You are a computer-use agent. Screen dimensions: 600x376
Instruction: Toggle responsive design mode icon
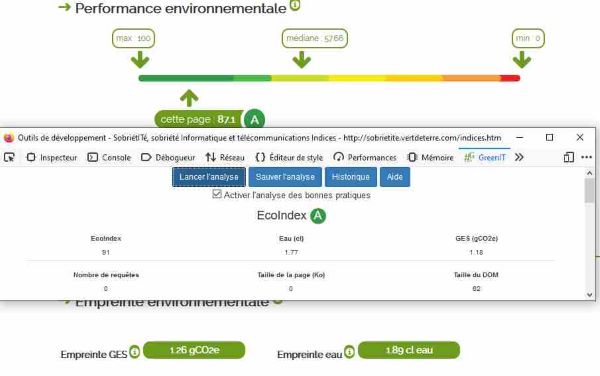point(569,157)
